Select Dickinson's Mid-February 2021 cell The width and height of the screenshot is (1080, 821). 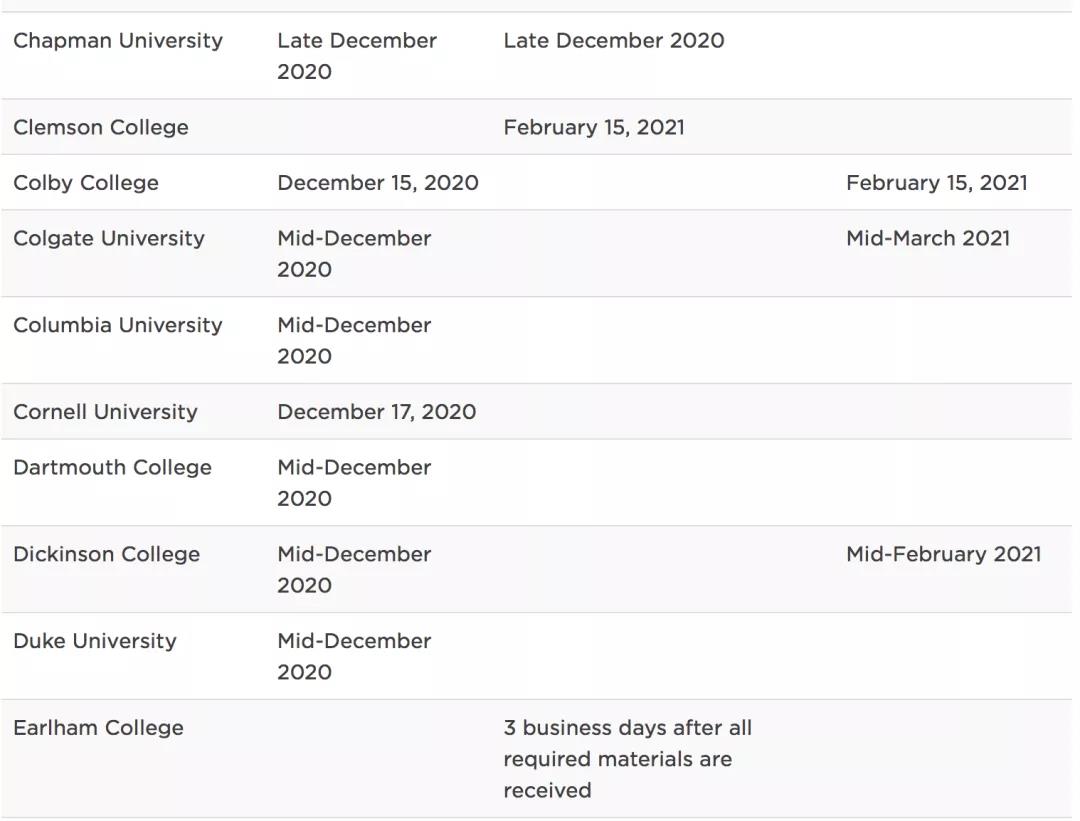coord(944,555)
